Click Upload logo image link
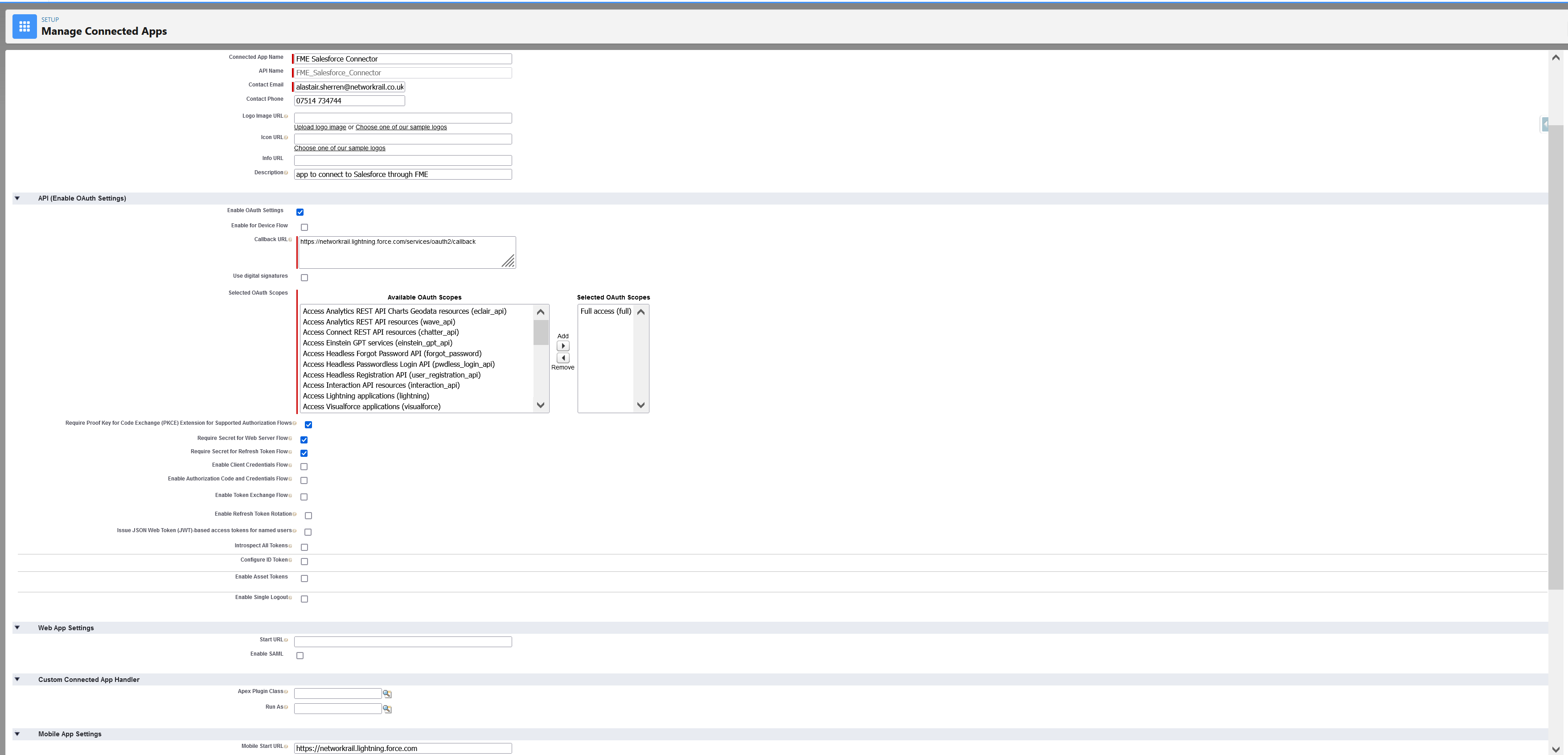Image resolution: width=1568 pixels, height=755 pixels. (x=320, y=127)
